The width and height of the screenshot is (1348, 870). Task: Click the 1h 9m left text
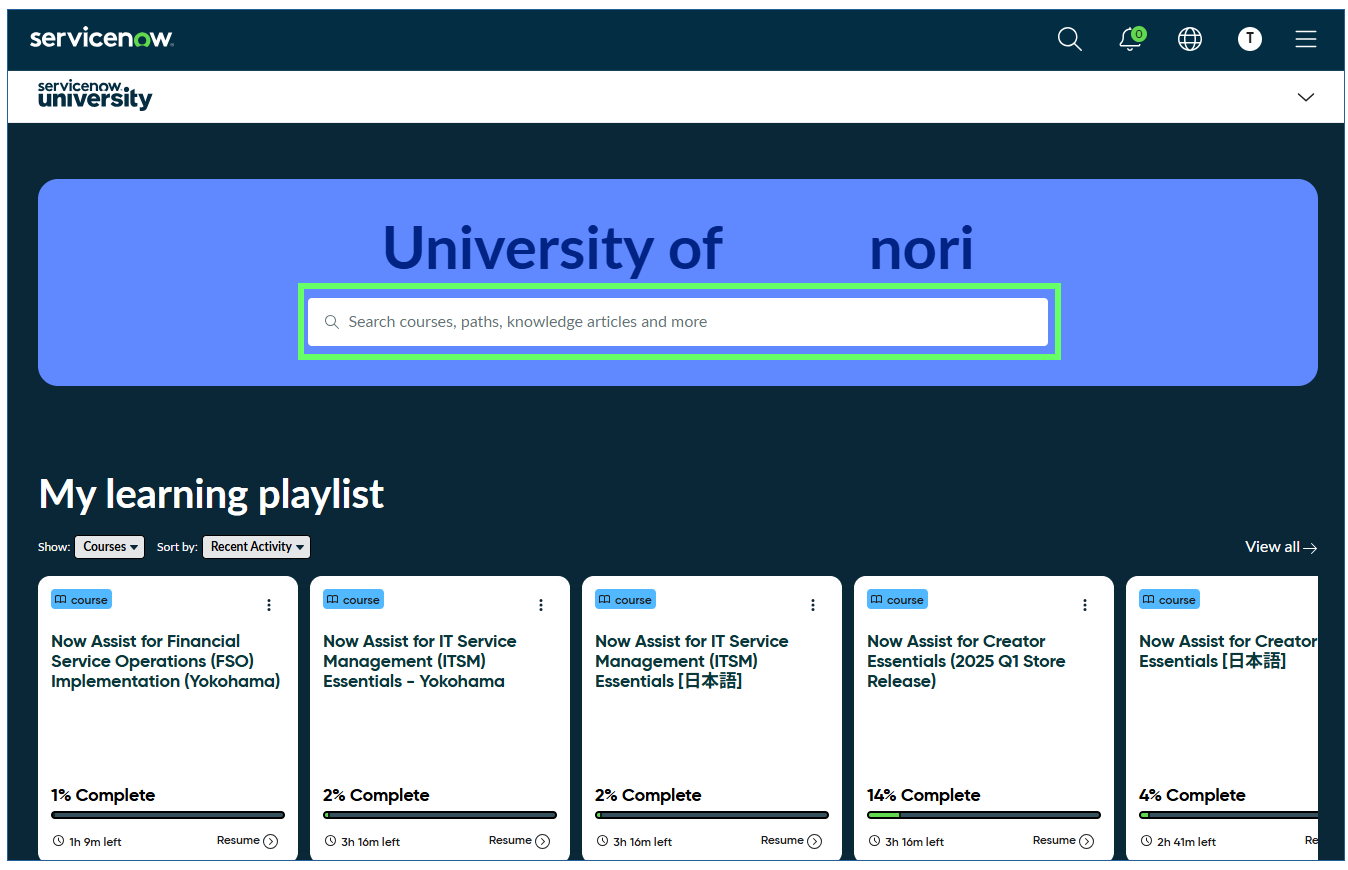click(95, 842)
